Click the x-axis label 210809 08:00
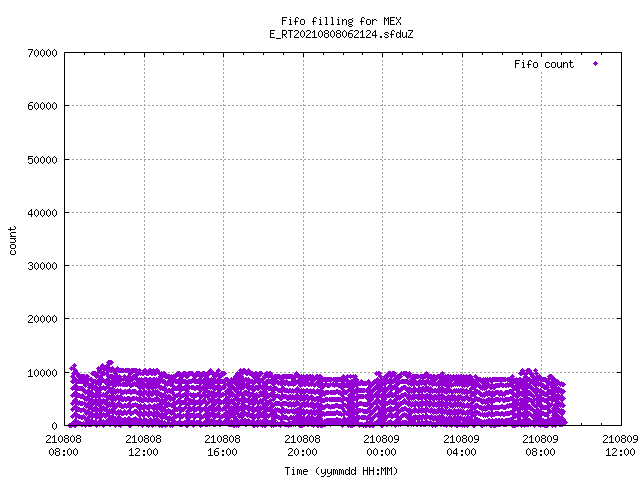The width and height of the screenshot is (640, 480). pyautogui.click(x=541, y=446)
